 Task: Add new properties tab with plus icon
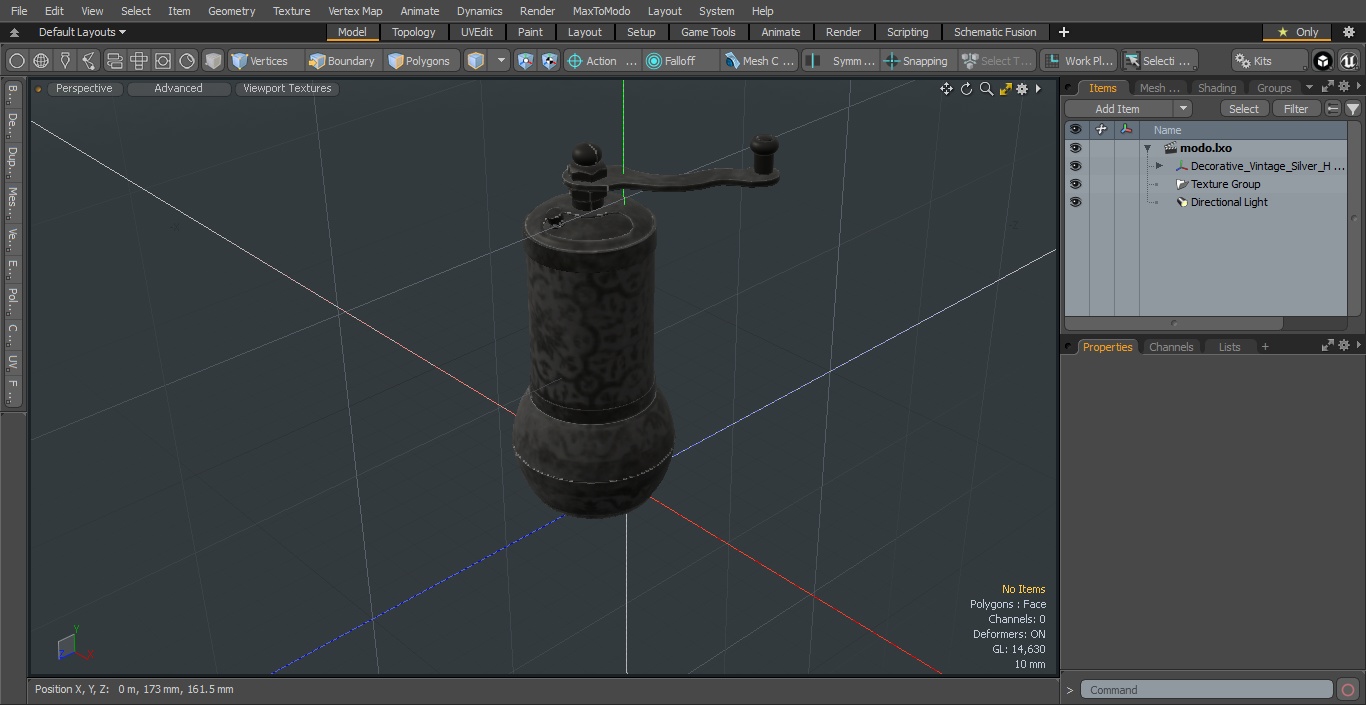tap(1265, 347)
